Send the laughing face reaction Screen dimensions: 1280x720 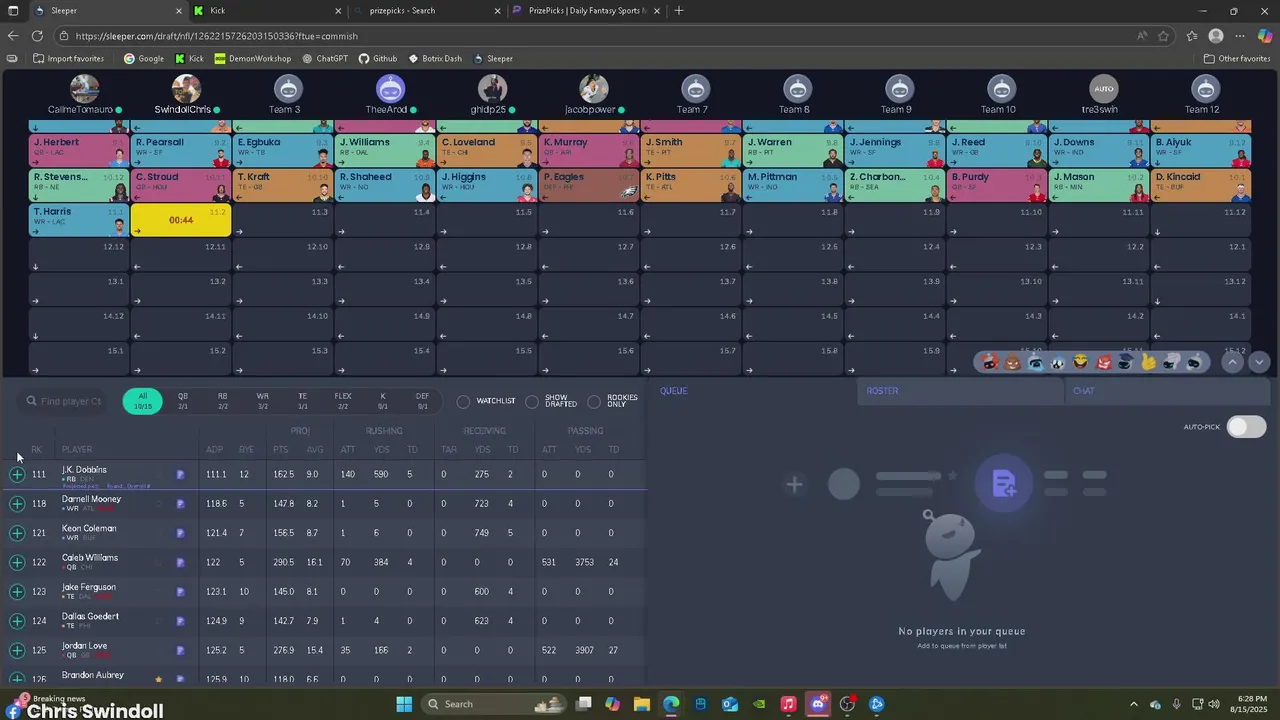(x=1080, y=362)
